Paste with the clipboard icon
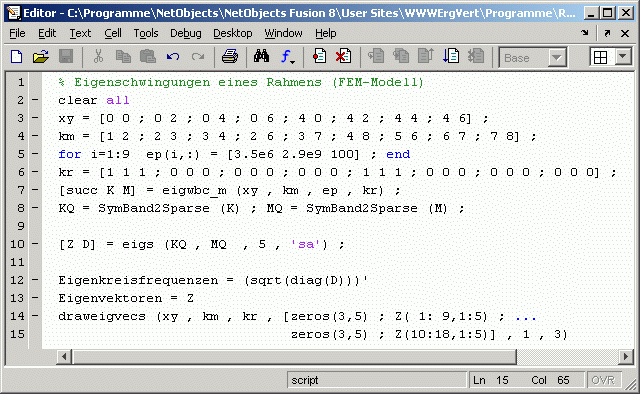The image size is (640, 394). (148, 56)
